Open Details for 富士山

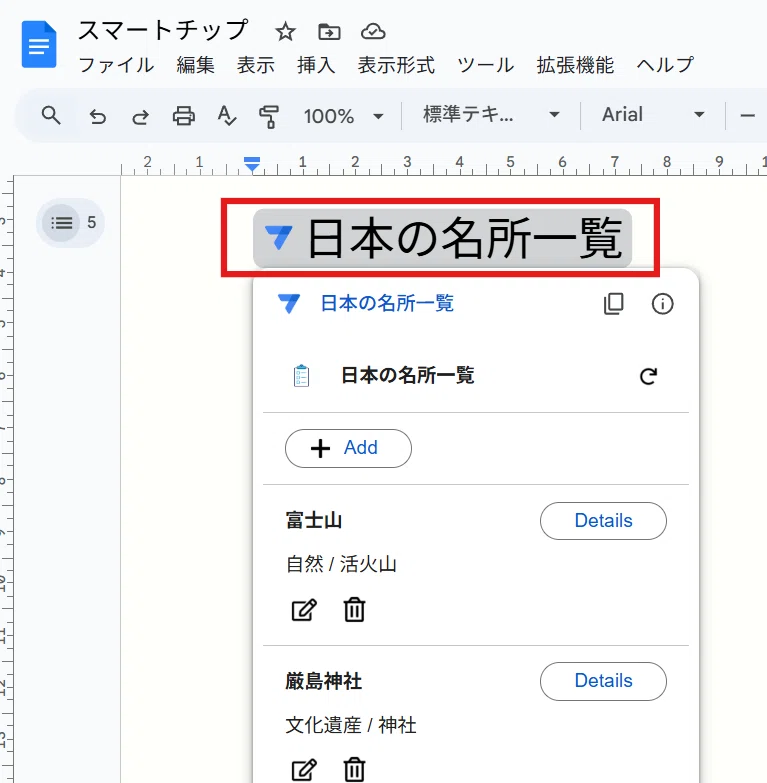(603, 521)
